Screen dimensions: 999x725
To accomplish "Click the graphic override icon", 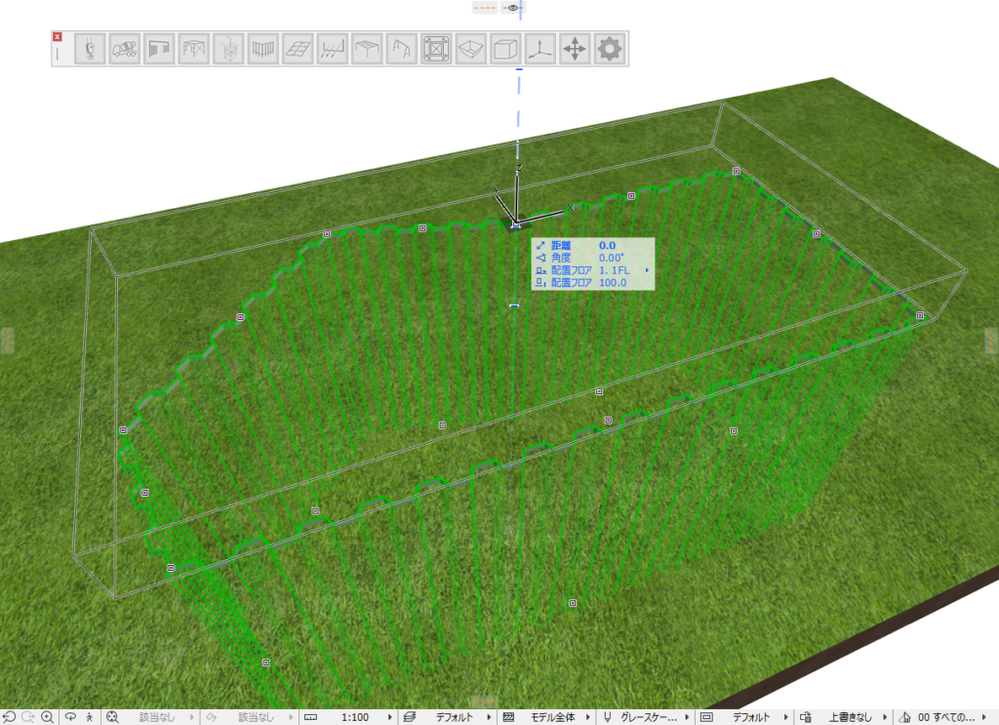I will point(805,717).
